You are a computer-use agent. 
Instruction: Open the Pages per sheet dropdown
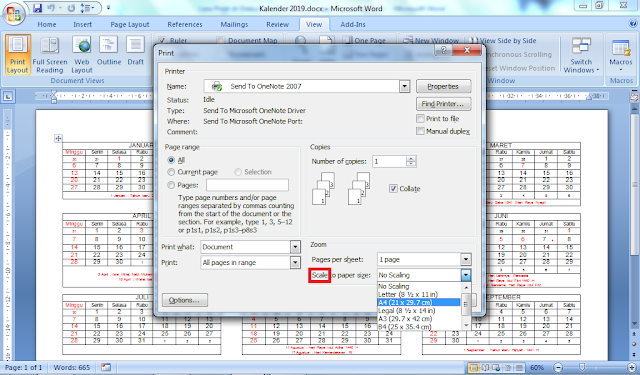tap(466, 260)
